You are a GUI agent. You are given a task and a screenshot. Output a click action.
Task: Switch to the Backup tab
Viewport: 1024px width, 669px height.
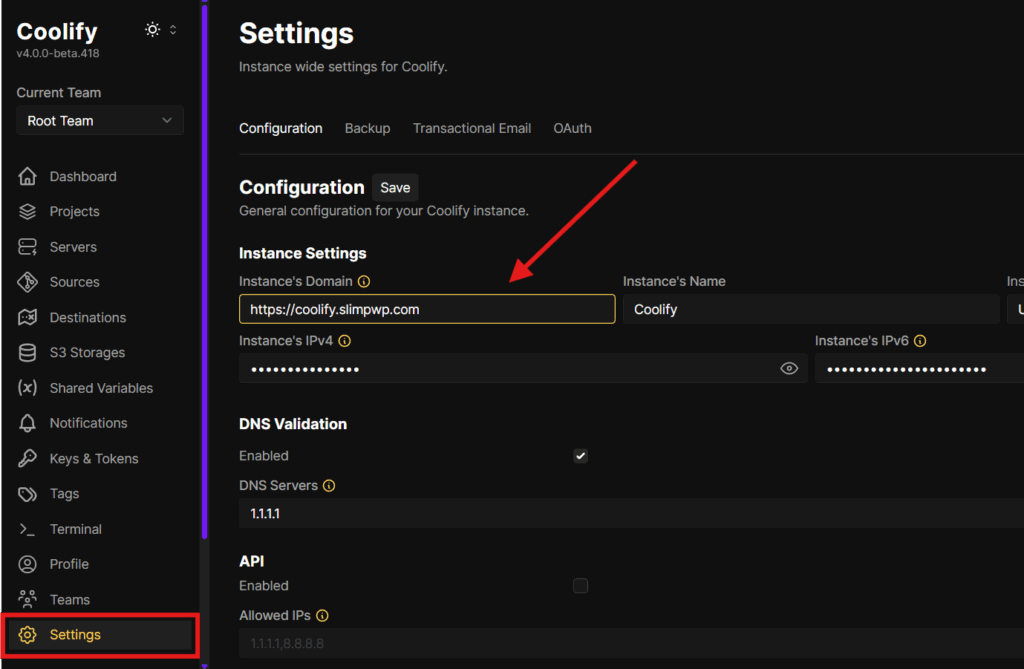point(368,129)
